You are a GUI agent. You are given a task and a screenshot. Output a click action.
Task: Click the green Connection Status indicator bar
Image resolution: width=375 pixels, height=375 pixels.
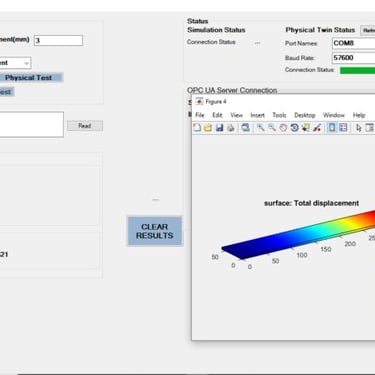click(357, 70)
